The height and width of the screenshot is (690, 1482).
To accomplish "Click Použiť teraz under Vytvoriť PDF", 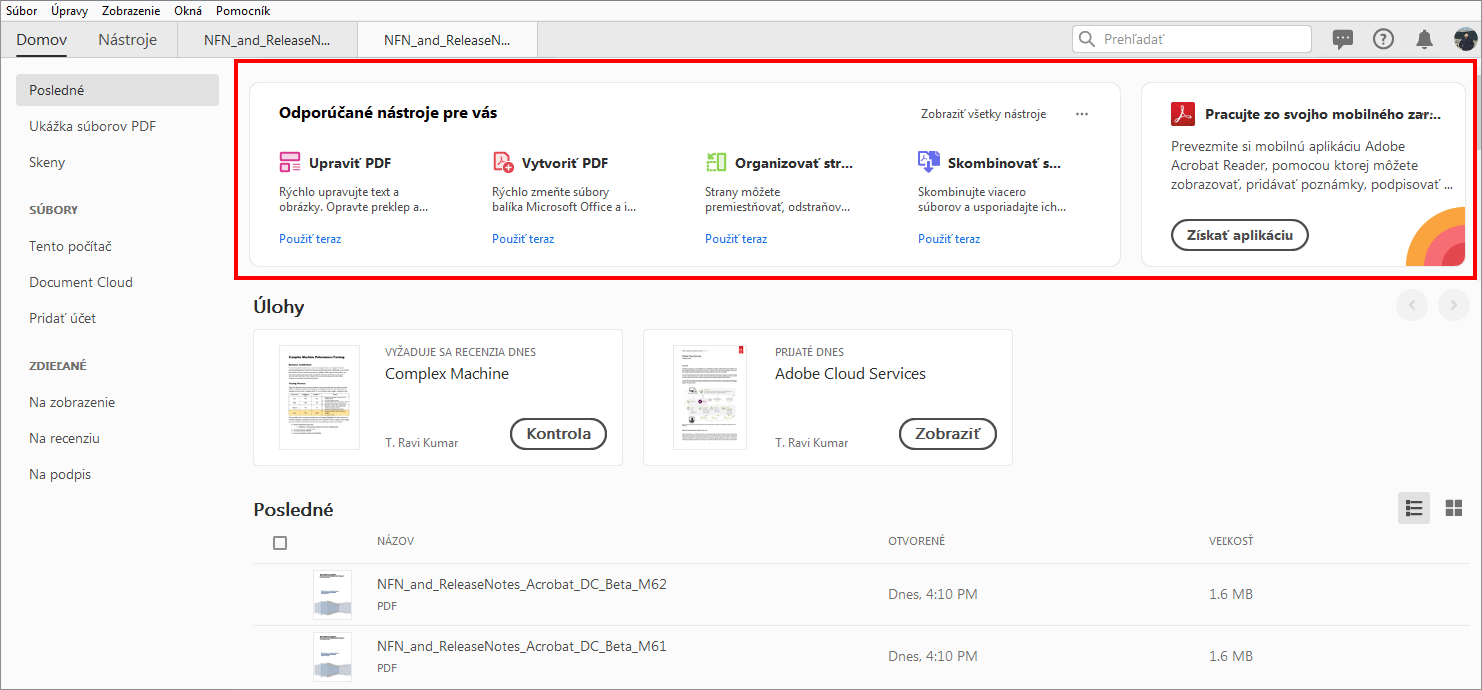I will pyautogui.click(x=523, y=239).
